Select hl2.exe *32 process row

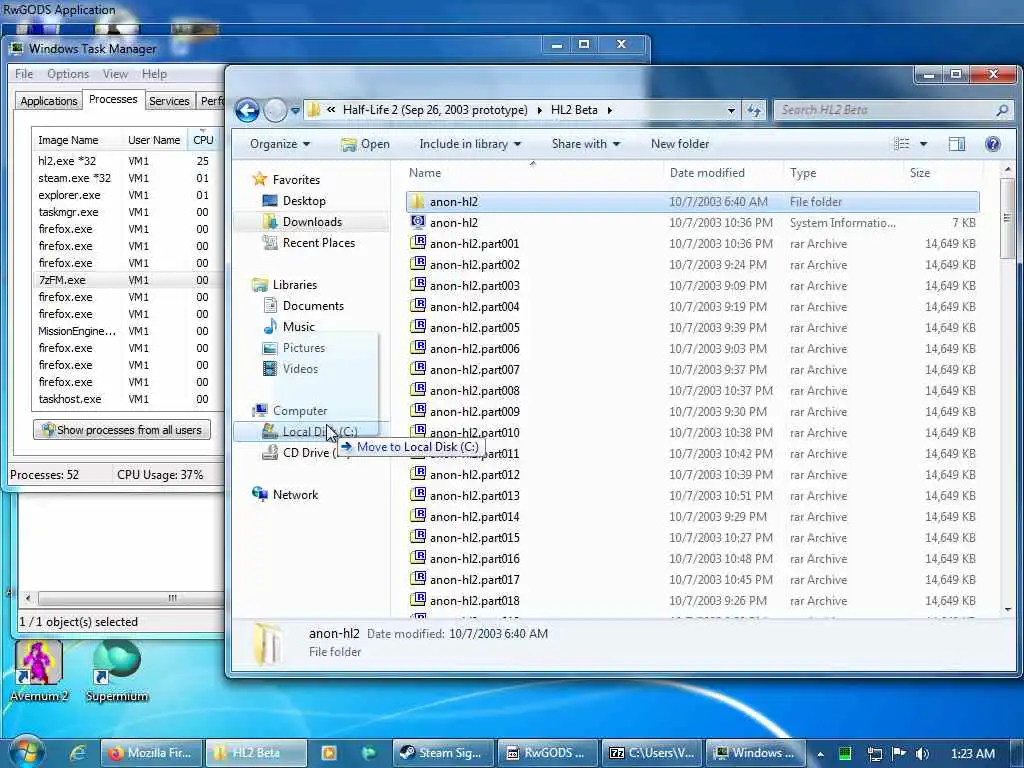[127, 161]
